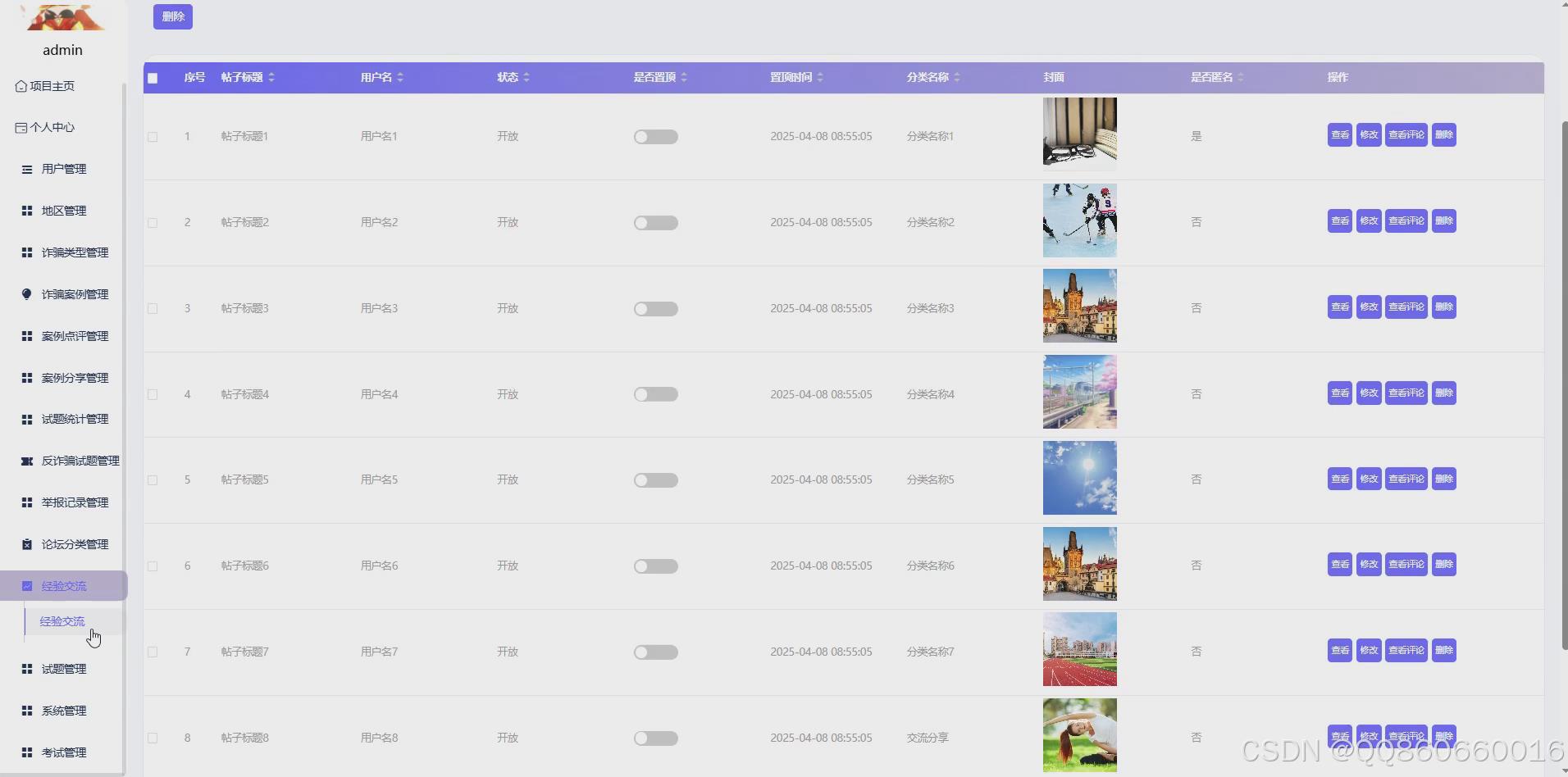Toggle the 是否置顶 switch for 帖子标题4
Image resolution: width=1568 pixels, height=777 pixels.
(x=656, y=394)
